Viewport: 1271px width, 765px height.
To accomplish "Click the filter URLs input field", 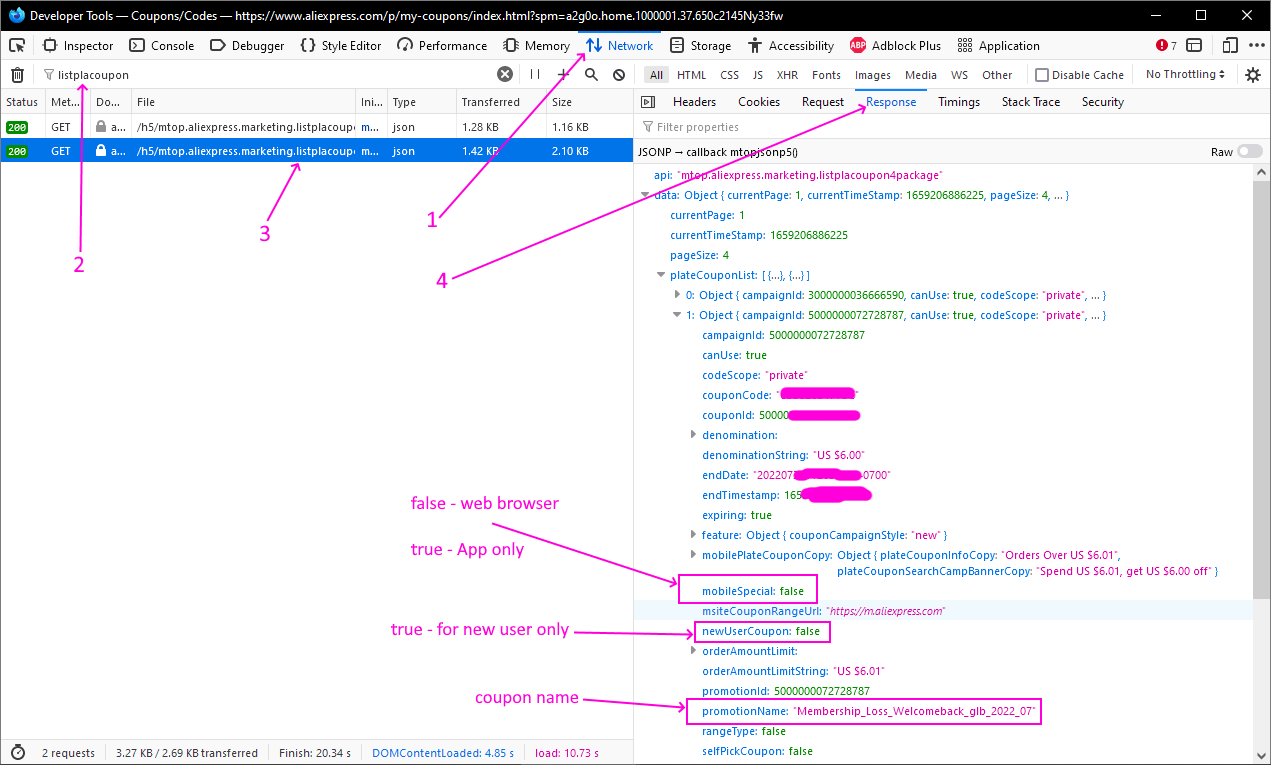I will [270, 74].
